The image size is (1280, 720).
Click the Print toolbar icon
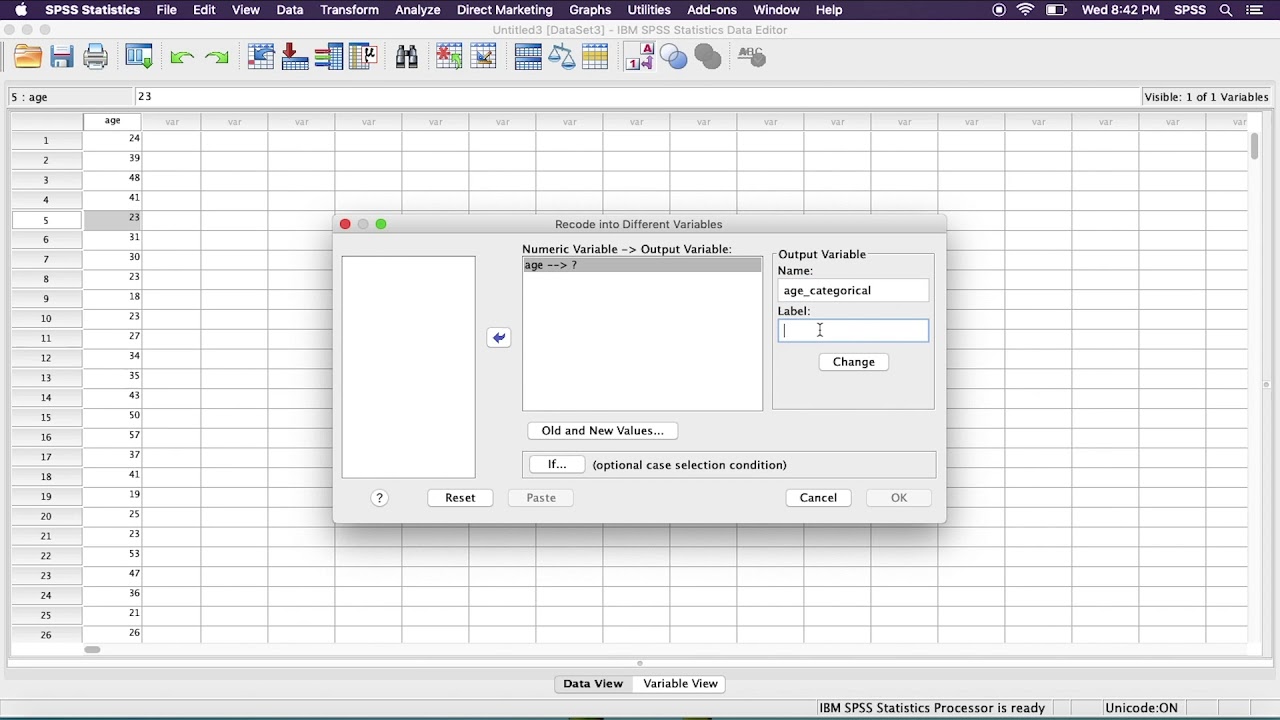(x=96, y=57)
